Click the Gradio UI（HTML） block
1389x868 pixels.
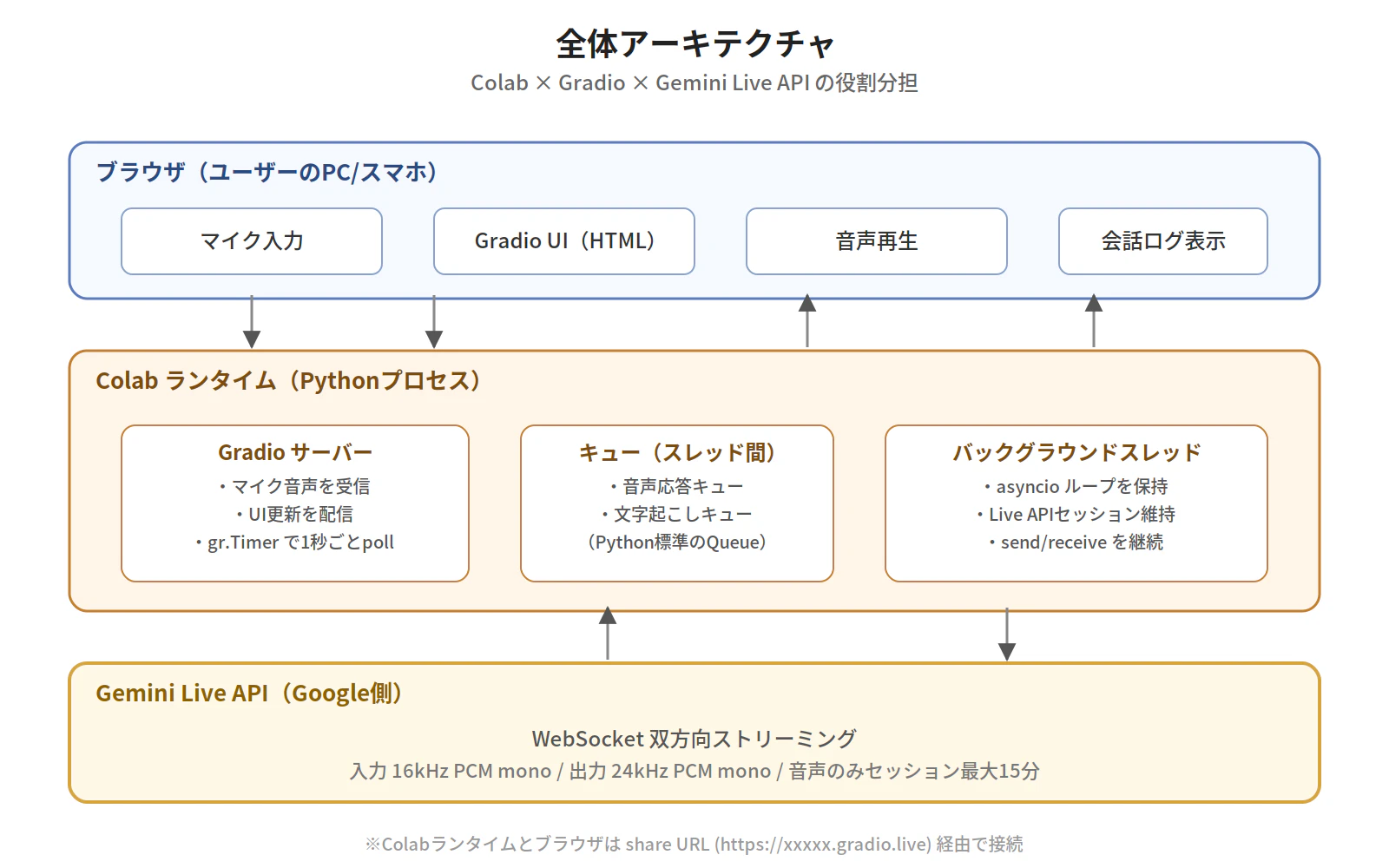point(563,241)
